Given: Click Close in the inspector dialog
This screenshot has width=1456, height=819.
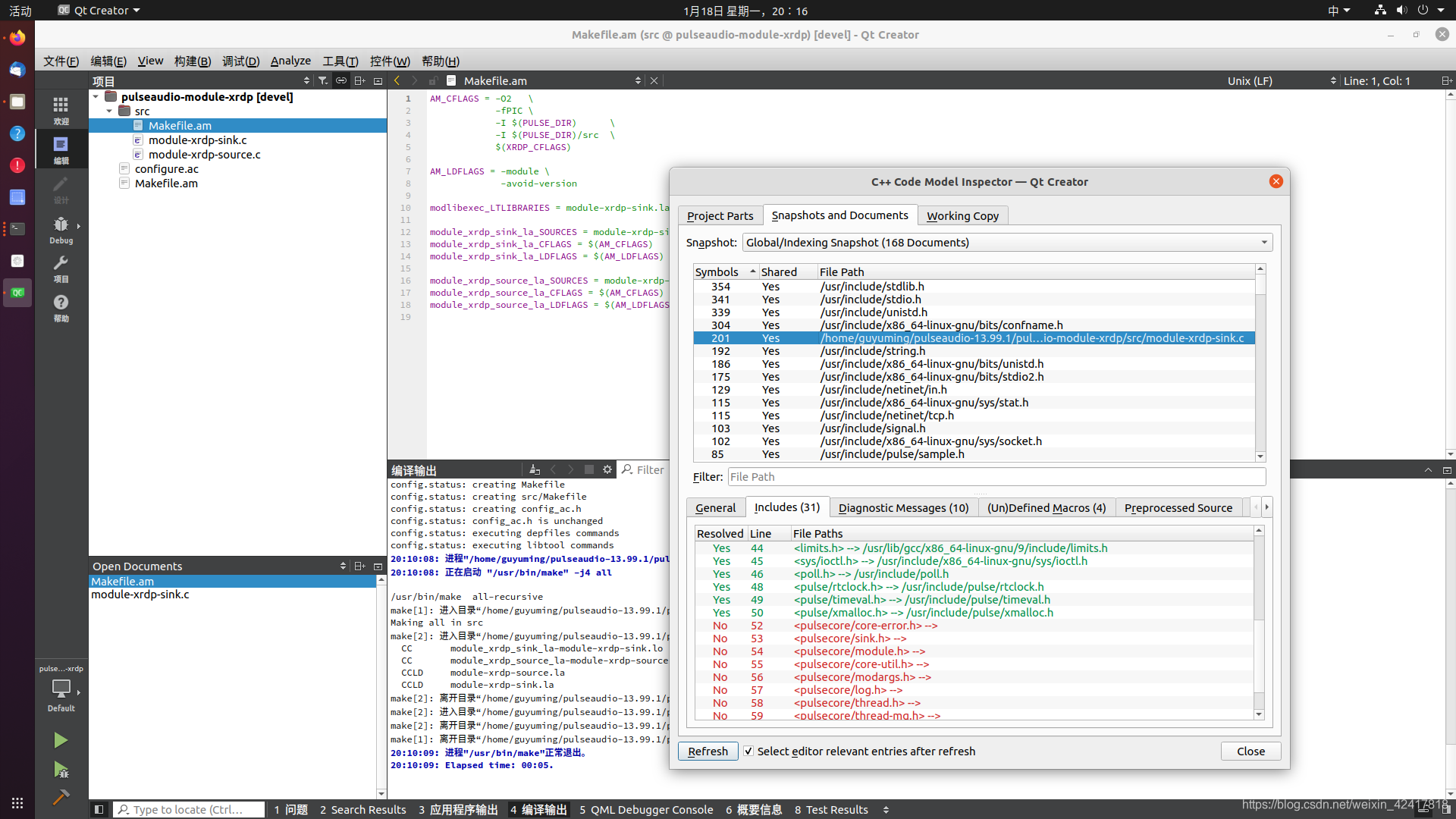Looking at the screenshot, I should pyautogui.click(x=1250, y=751).
